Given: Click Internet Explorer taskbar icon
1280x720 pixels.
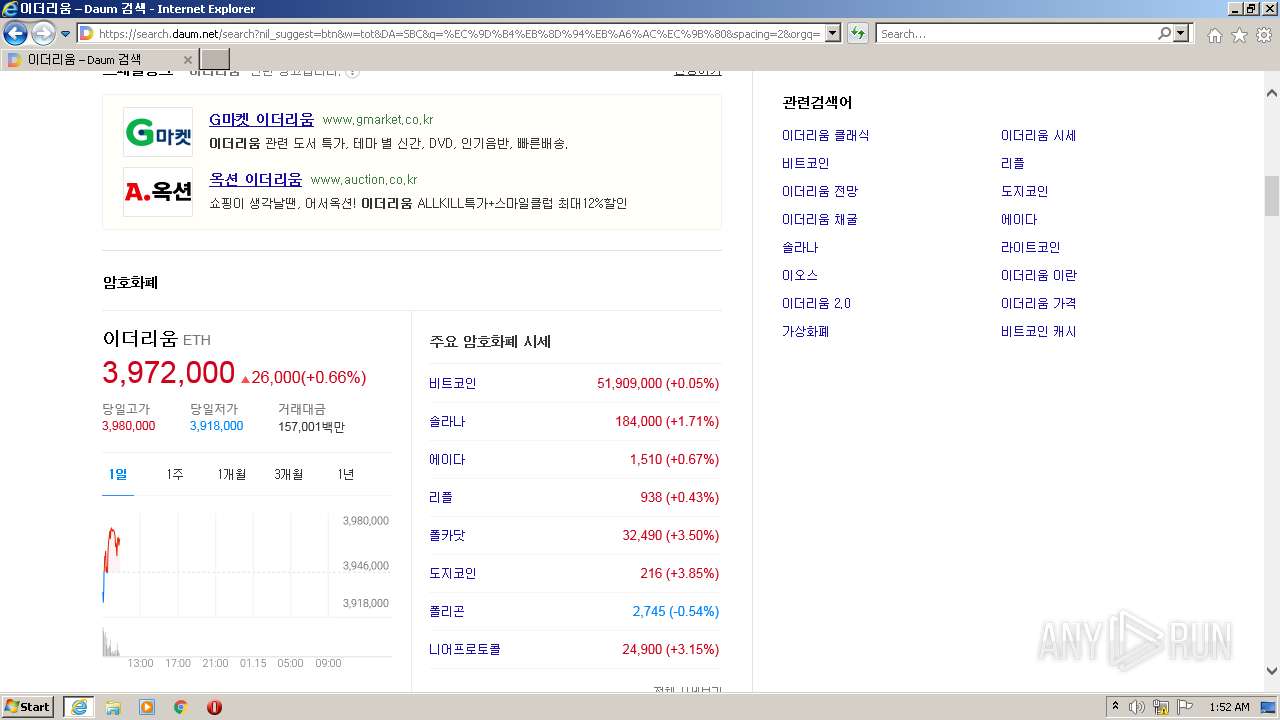Looking at the screenshot, I should point(78,707).
